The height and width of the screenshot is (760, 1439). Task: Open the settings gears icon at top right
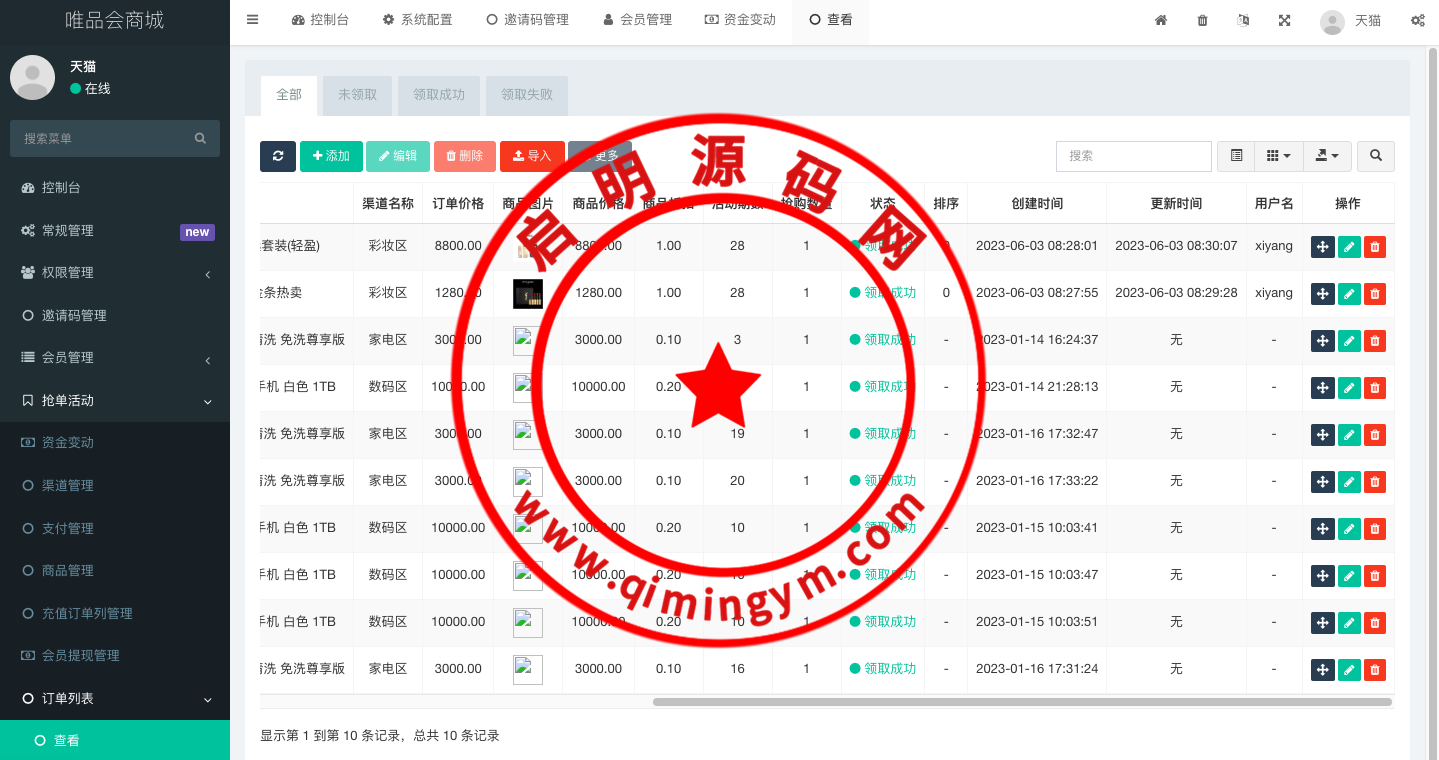coord(1417,20)
